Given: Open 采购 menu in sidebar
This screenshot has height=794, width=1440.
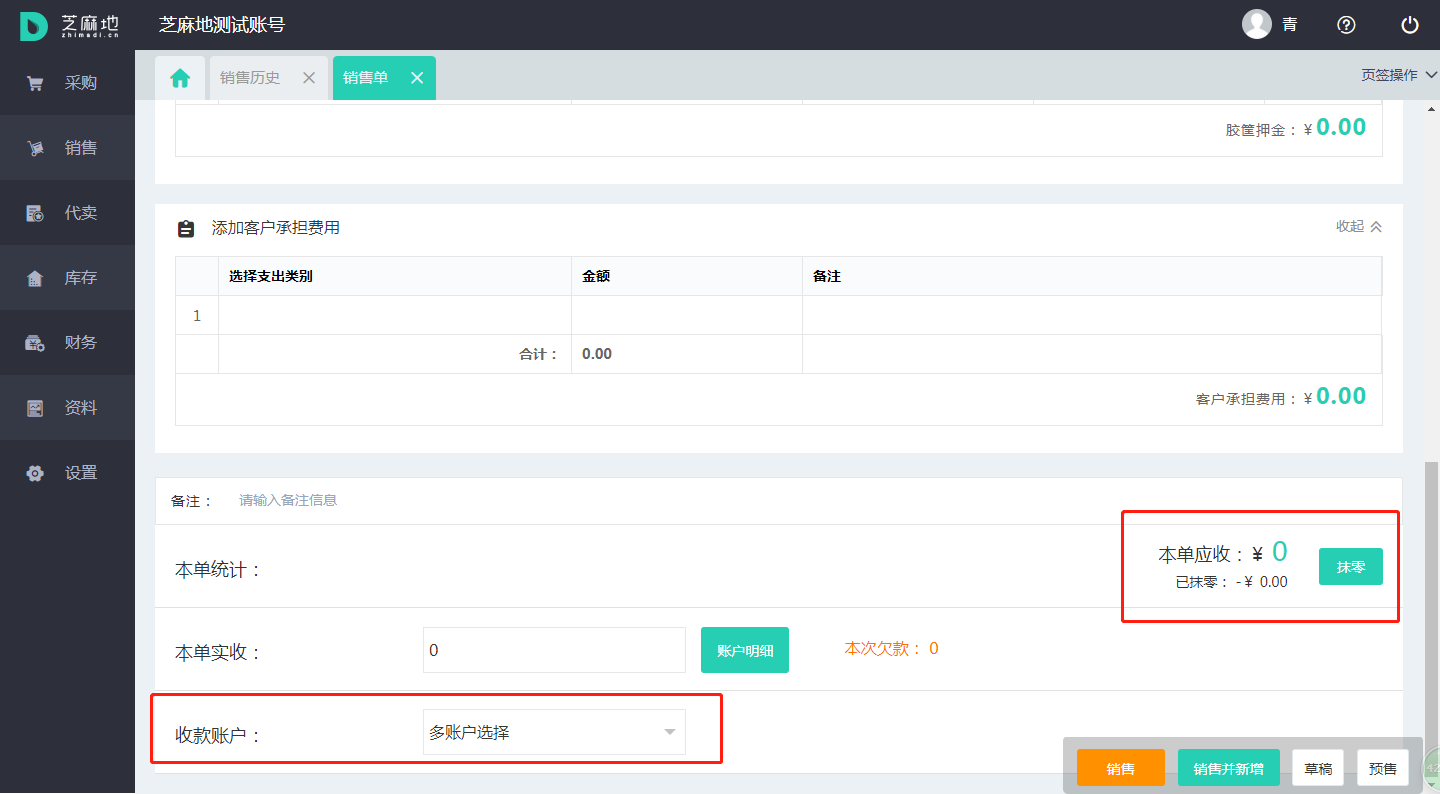Looking at the screenshot, I should 67,83.
